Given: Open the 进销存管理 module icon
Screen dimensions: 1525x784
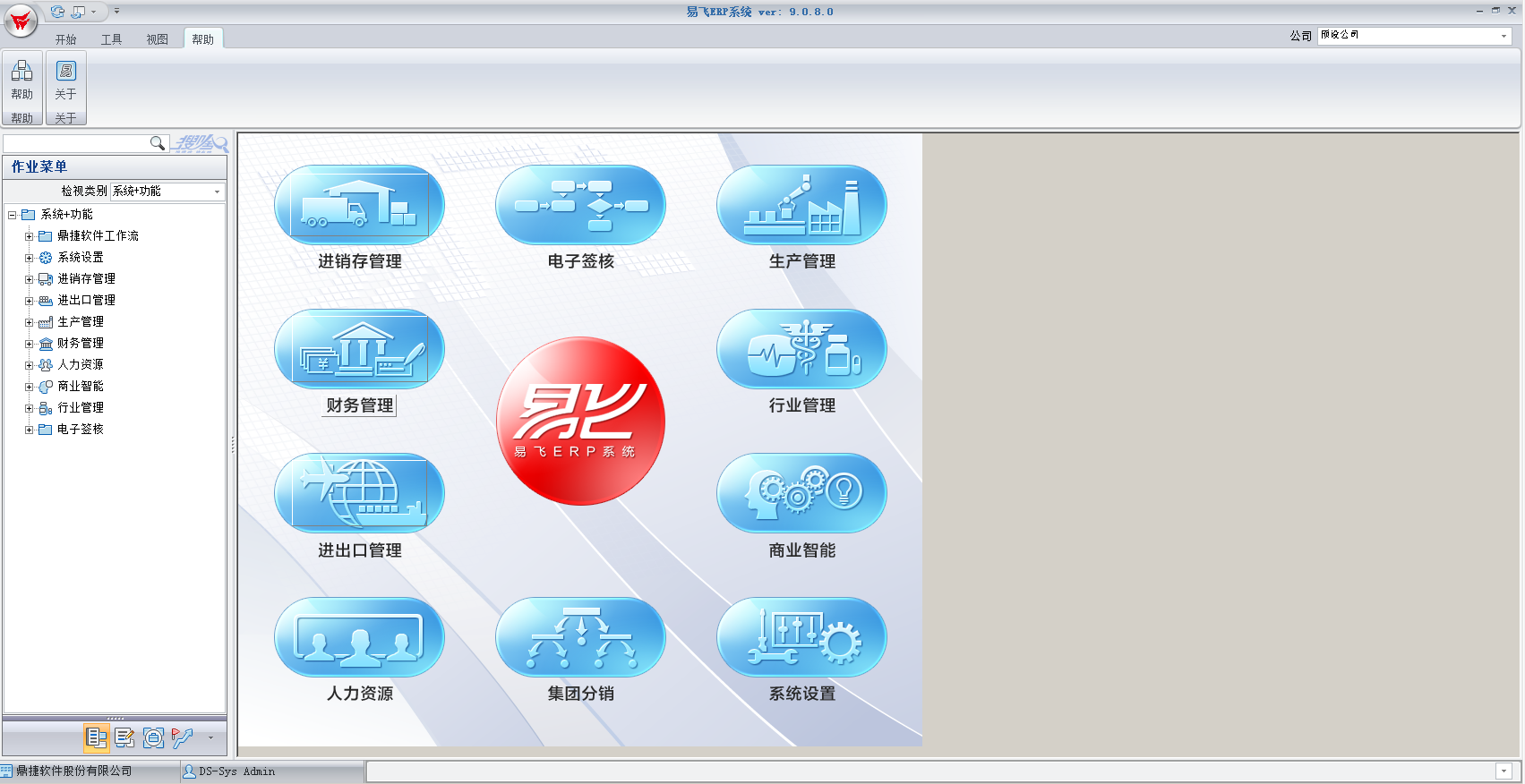Looking at the screenshot, I should (x=359, y=205).
